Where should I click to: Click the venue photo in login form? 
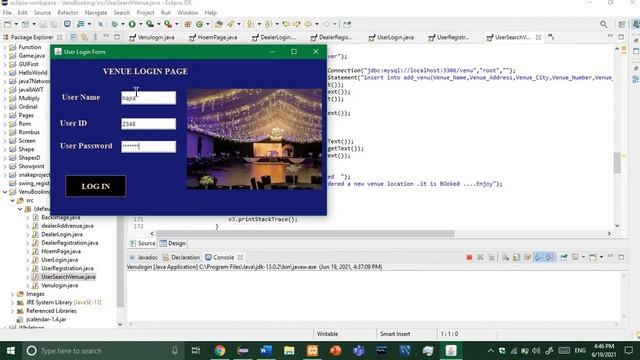pyautogui.click(x=254, y=139)
